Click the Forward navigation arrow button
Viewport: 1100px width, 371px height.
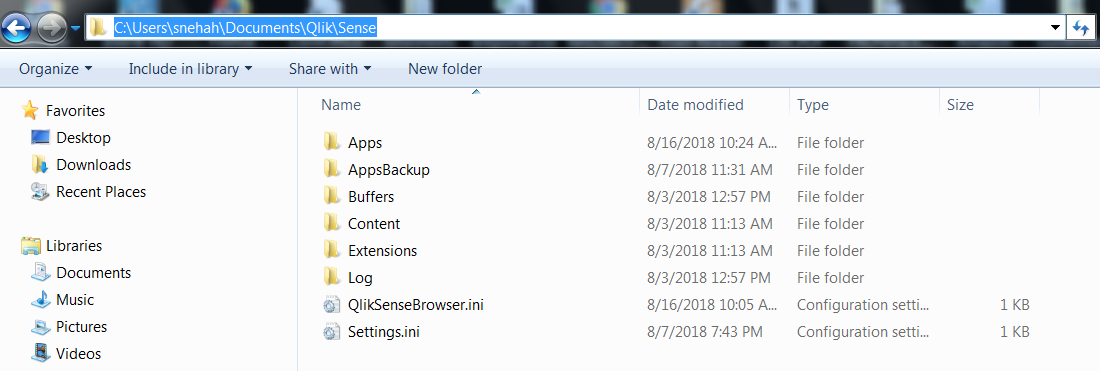coord(51,29)
